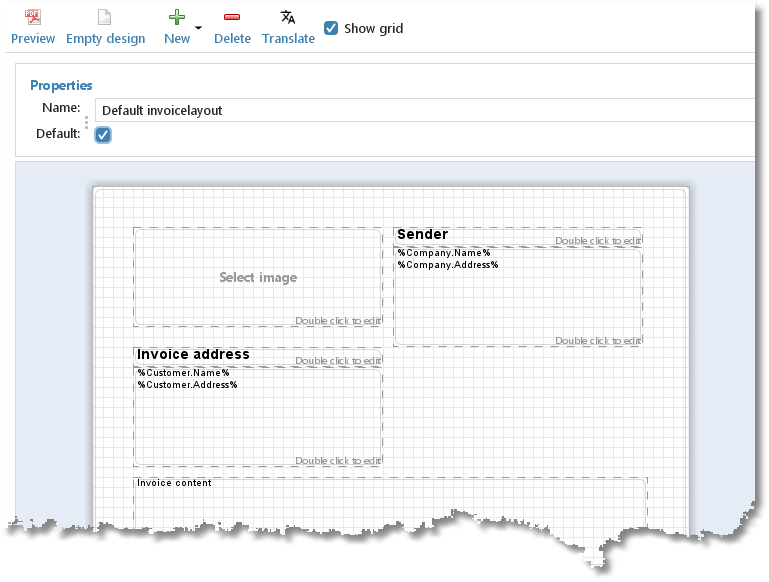Click the Translate language icon
This screenshot has width=769, height=582.
[x=287, y=17]
